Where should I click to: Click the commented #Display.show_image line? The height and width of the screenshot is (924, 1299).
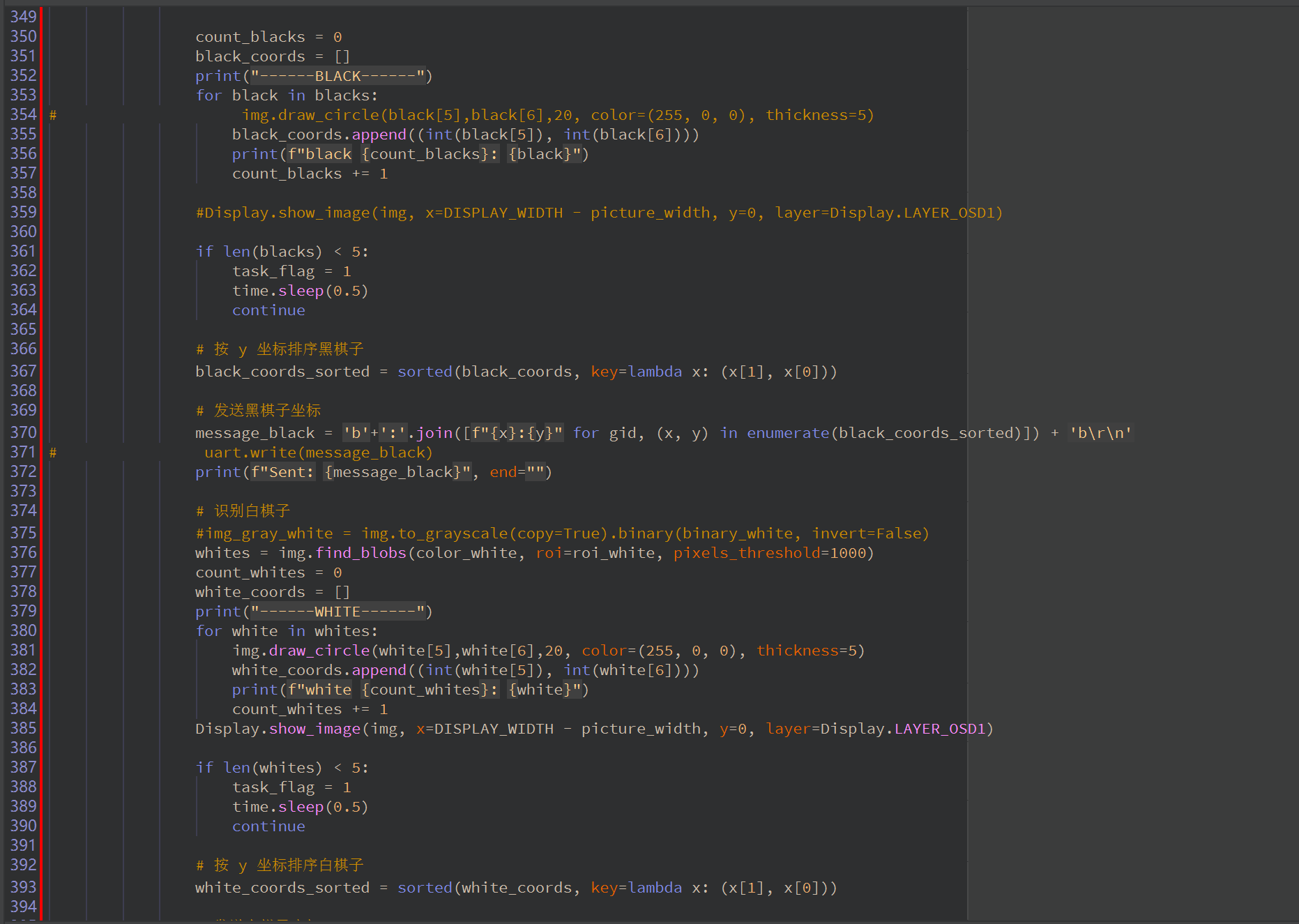(x=599, y=213)
